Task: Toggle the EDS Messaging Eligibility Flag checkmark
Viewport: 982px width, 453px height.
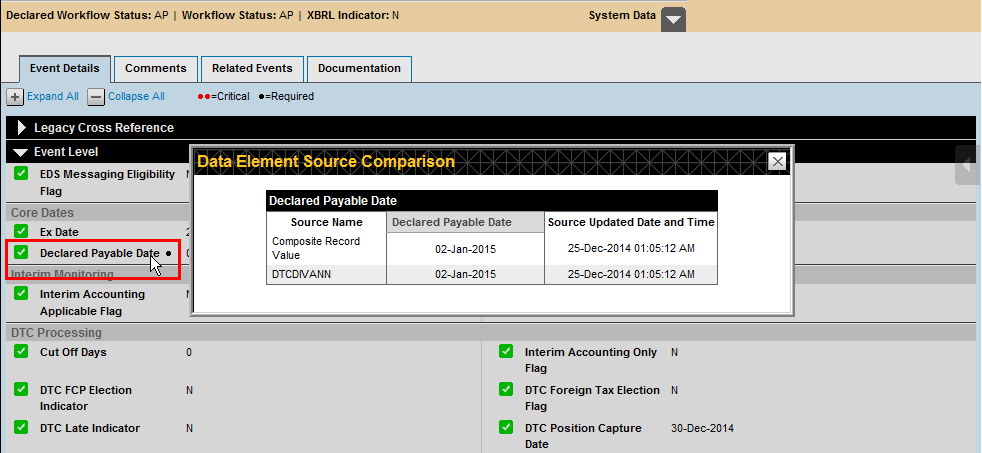Action: pyautogui.click(x=21, y=174)
